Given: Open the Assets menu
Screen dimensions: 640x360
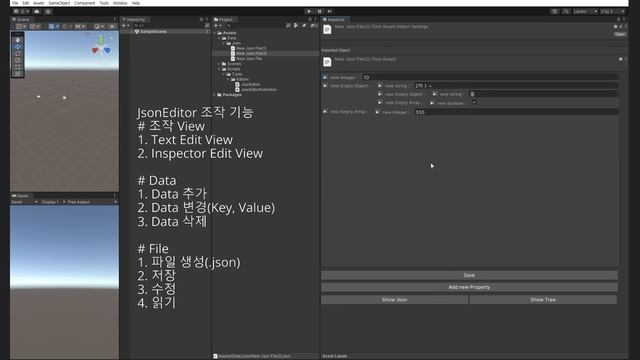Looking at the screenshot, I should [x=38, y=3].
